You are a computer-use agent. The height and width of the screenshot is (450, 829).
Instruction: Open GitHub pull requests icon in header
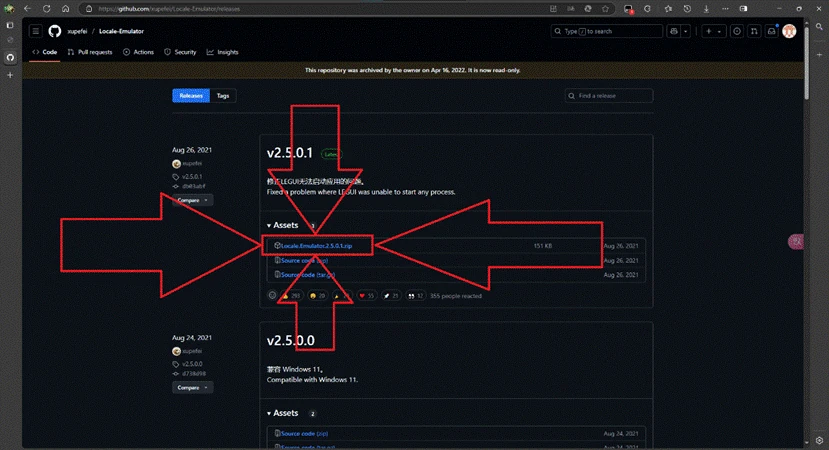point(754,31)
